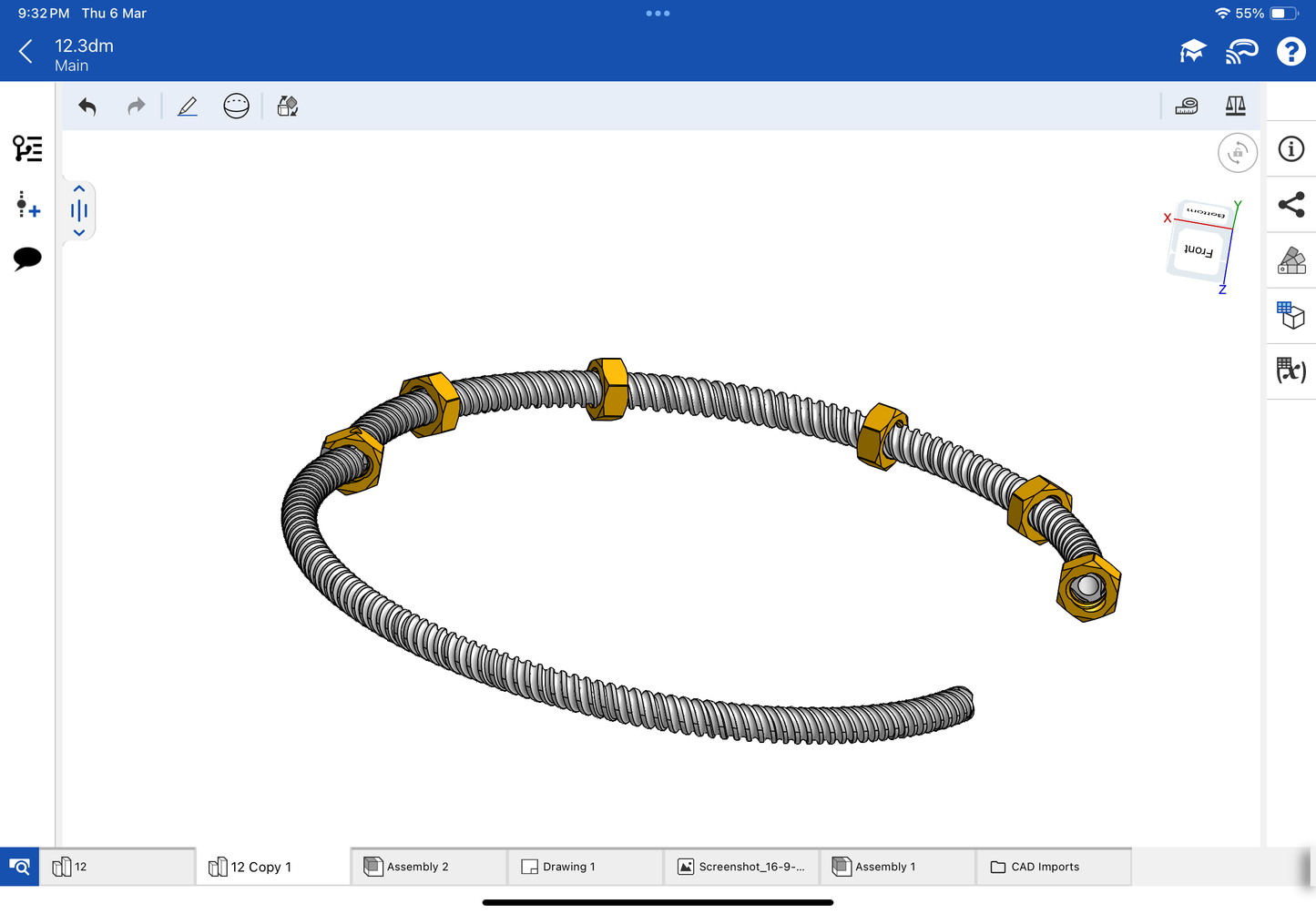This screenshot has height=914, width=1316.
Task: Open the Measure tape tool
Action: pyautogui.click(x=1186, y=107)
